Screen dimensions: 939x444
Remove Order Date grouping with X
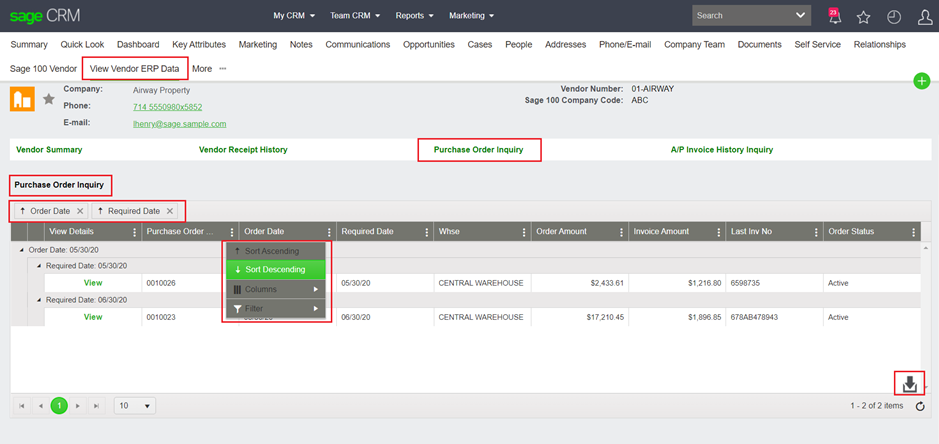pyautogui.click(x=80, y=211)
